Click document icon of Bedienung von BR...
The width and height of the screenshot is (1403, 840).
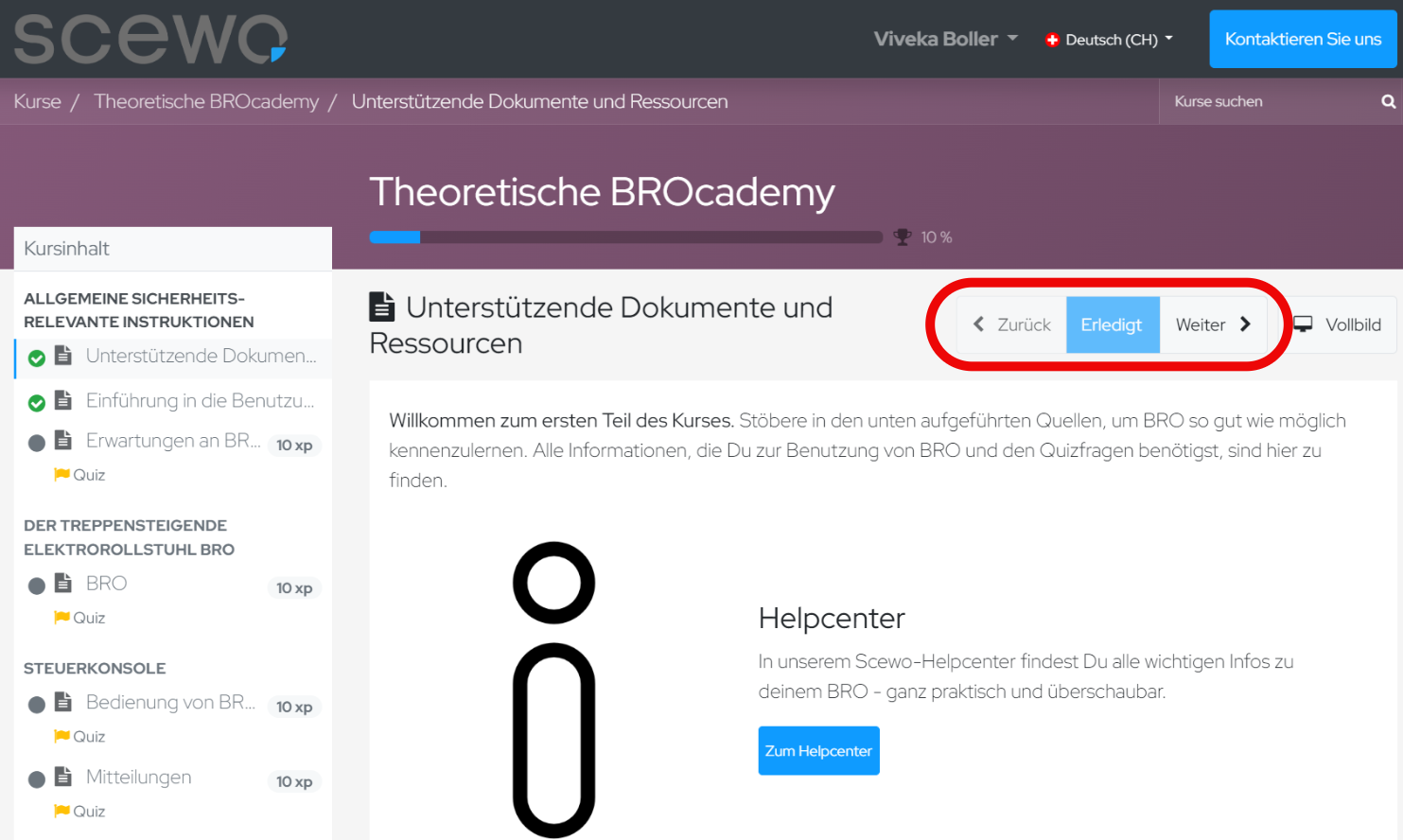[x=63, y=701]
